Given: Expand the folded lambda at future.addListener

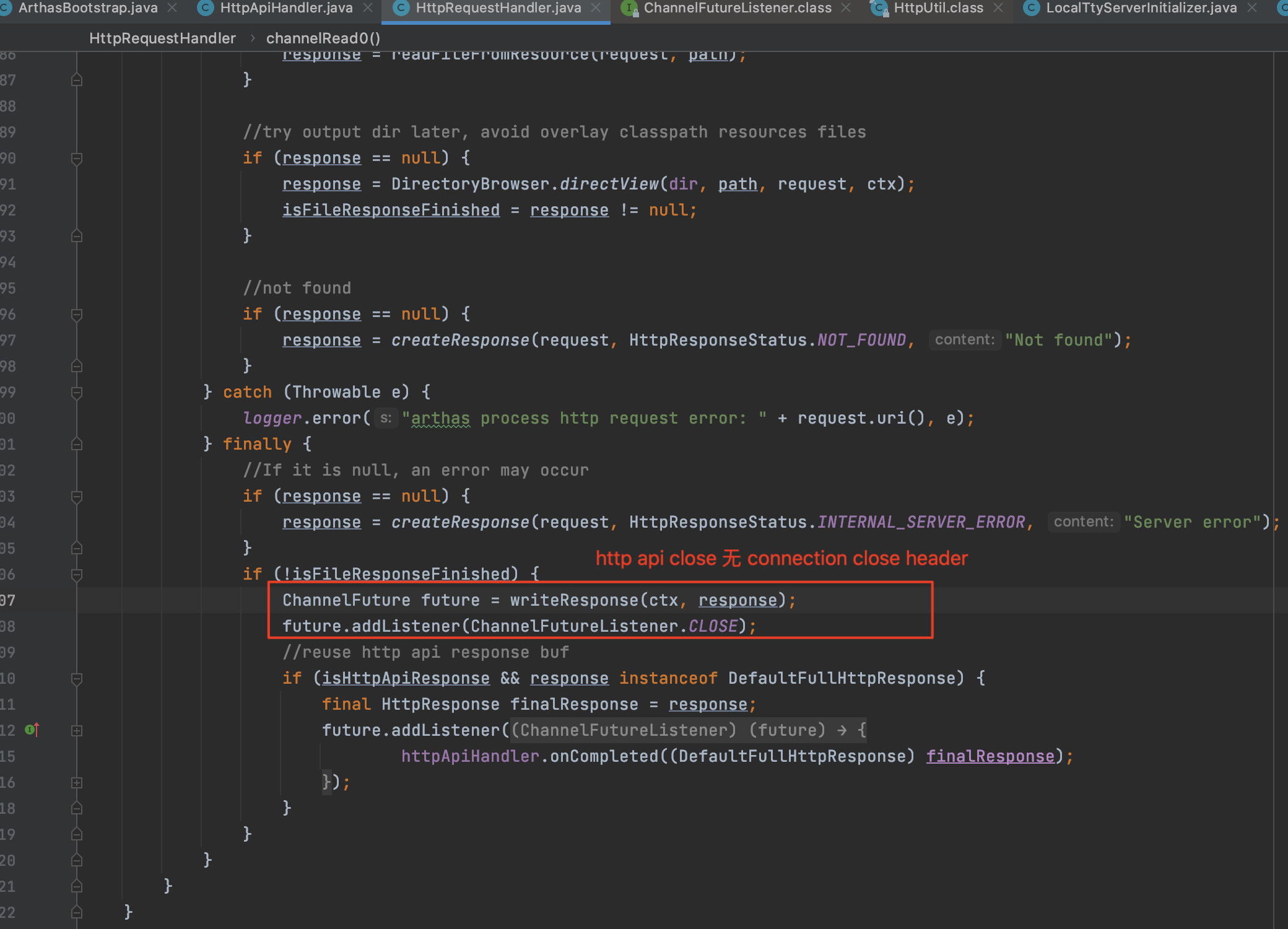Looking at the screenshot, I should (77, 731).
